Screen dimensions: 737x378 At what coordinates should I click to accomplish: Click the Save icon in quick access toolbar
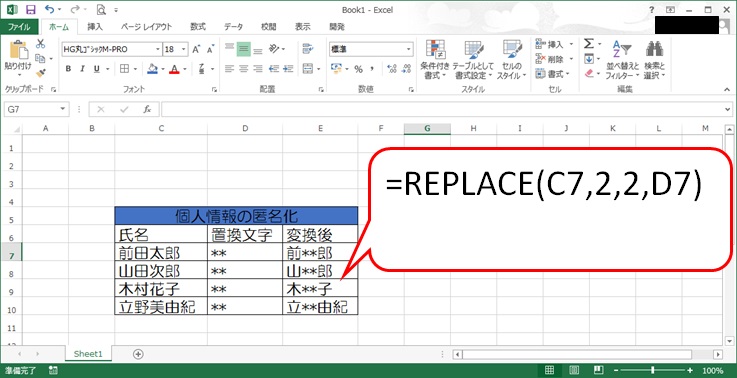(31, 9)
